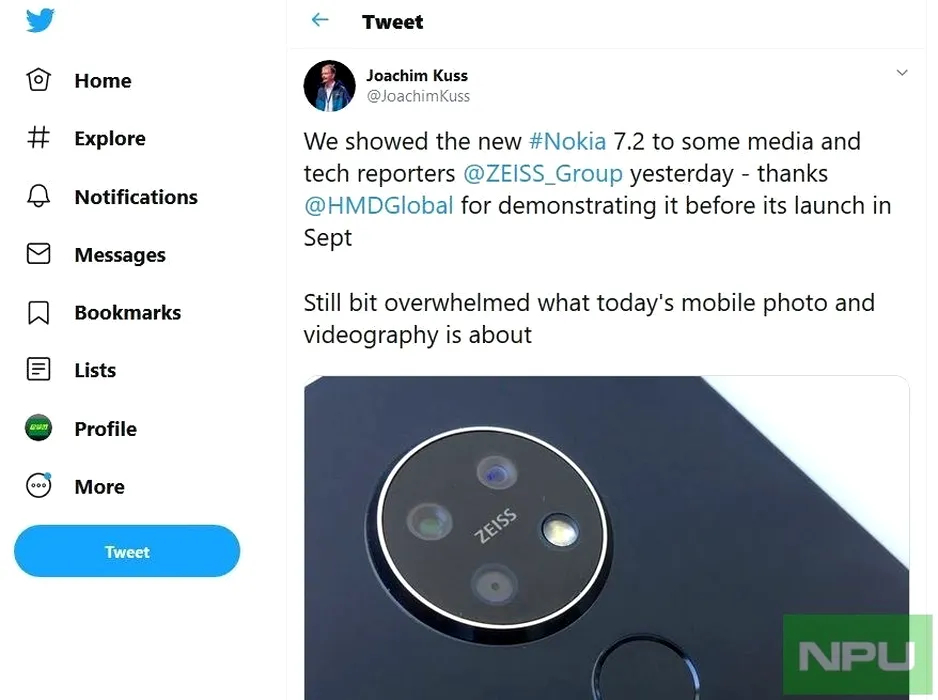The height and width of the screenshot is (700, 938).
Task: Select the Bookmarks menu label
Action: (128, 312)
